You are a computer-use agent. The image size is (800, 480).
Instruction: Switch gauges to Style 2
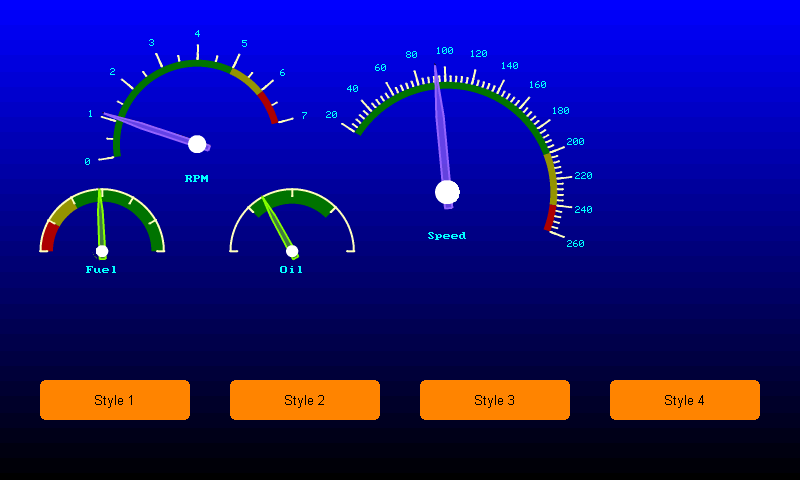(x=305, y=400)
